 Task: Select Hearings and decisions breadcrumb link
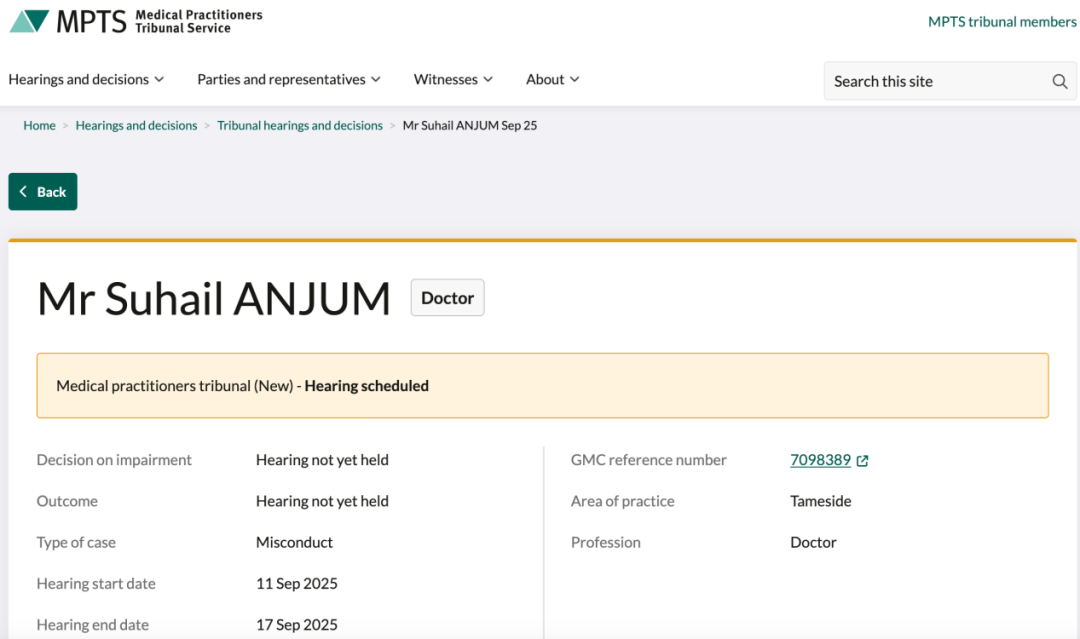[136, 126]
